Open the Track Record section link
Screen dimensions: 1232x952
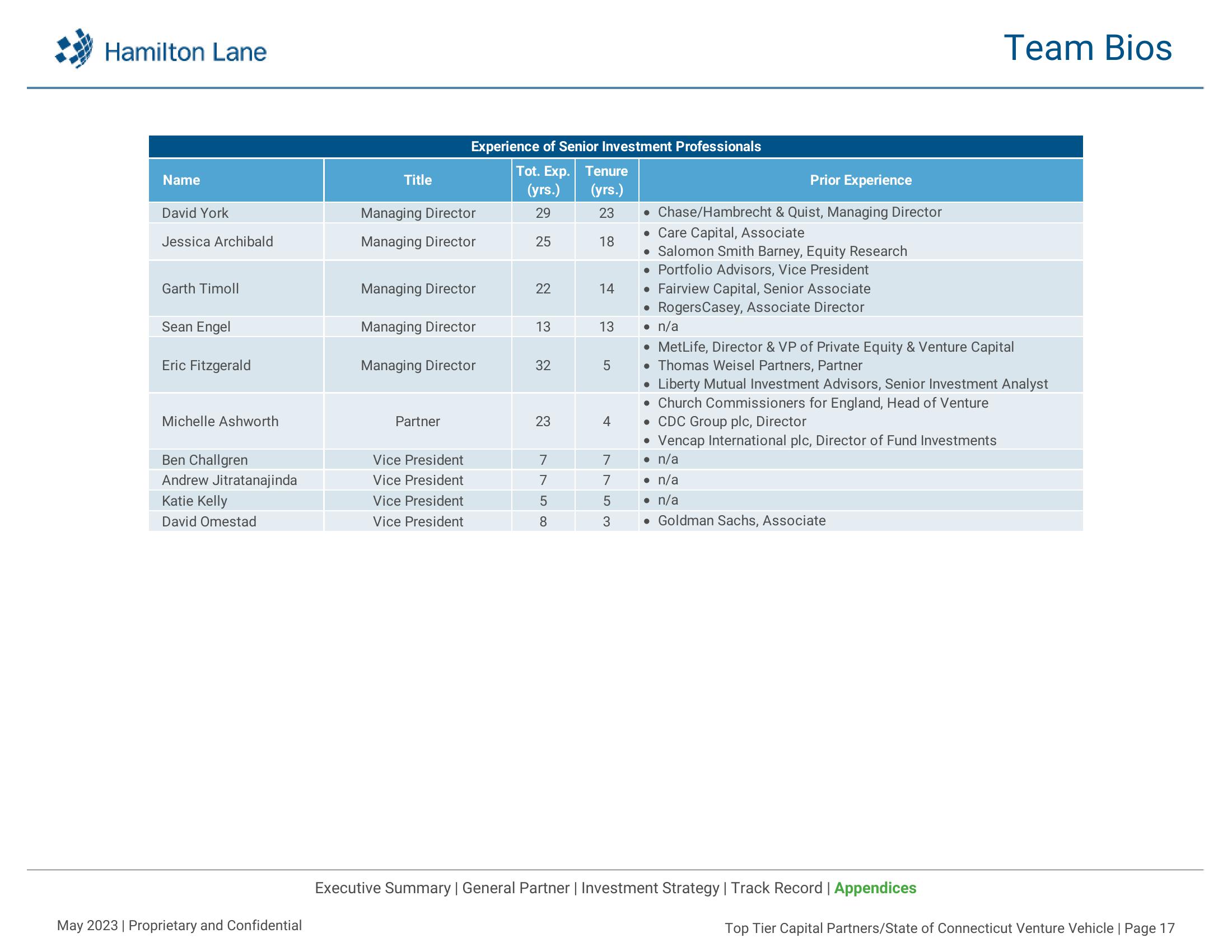click(x=776, y=888)
